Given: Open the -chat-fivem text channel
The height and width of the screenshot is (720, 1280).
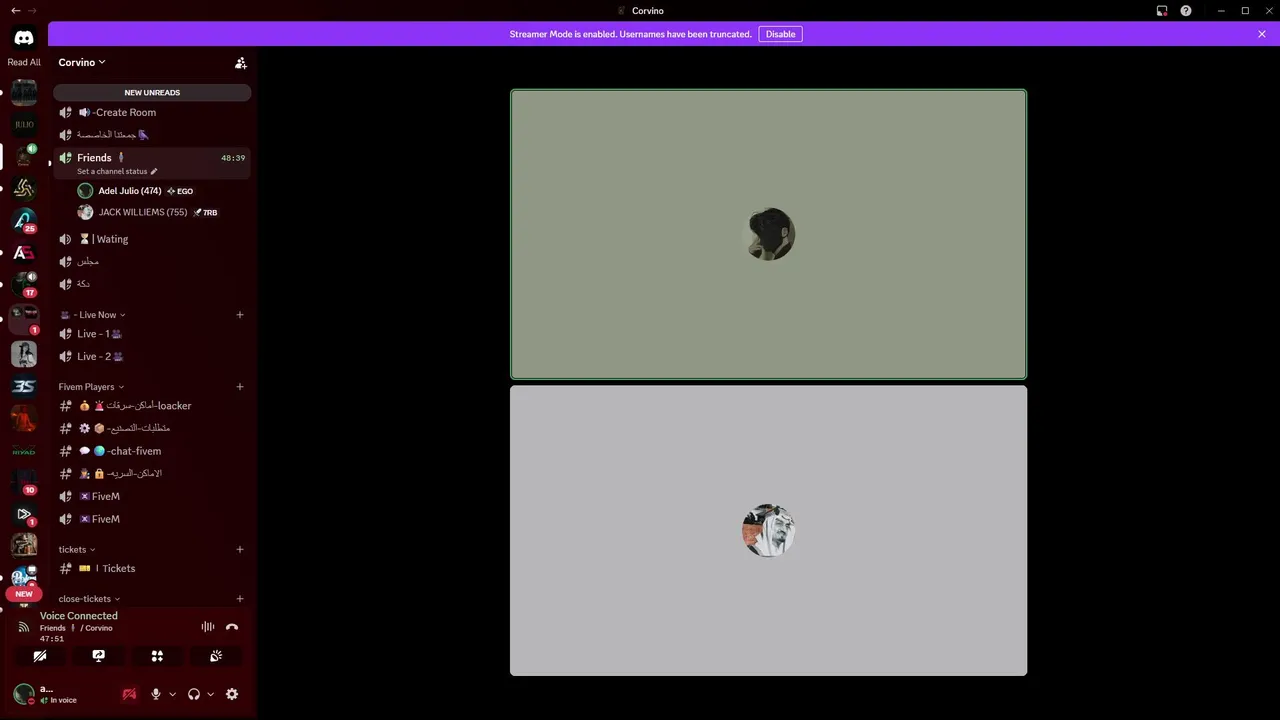Looking at the screenshot, I should click(x=152, y=451).
